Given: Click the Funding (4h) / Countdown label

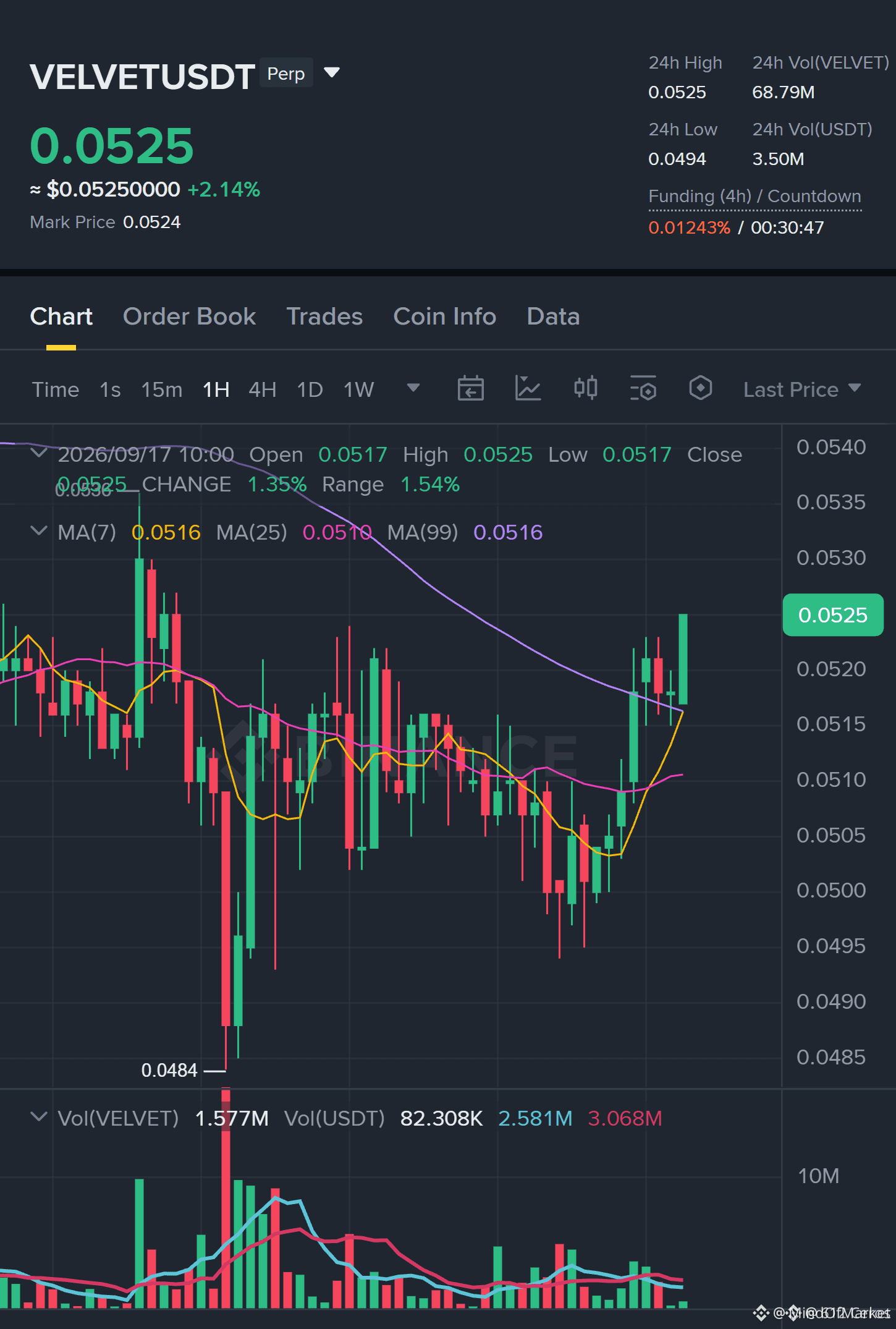Looking at the screenshot, I should click(x=754, y=197).
